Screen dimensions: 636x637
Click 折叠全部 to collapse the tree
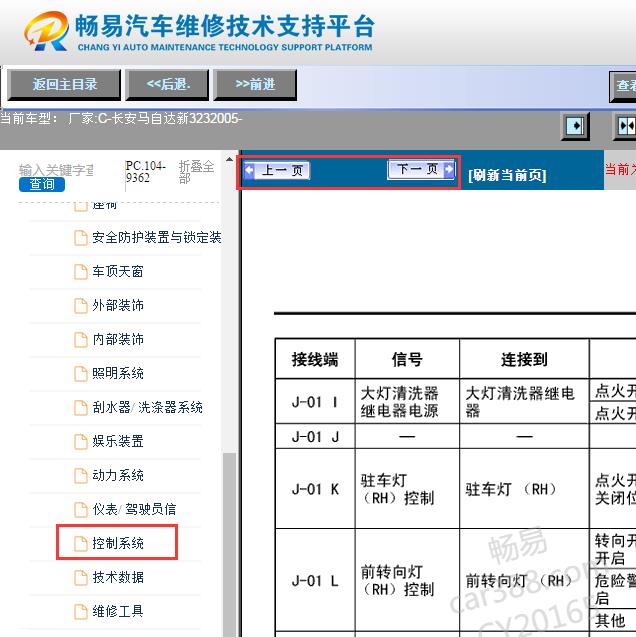click(196, 172)
